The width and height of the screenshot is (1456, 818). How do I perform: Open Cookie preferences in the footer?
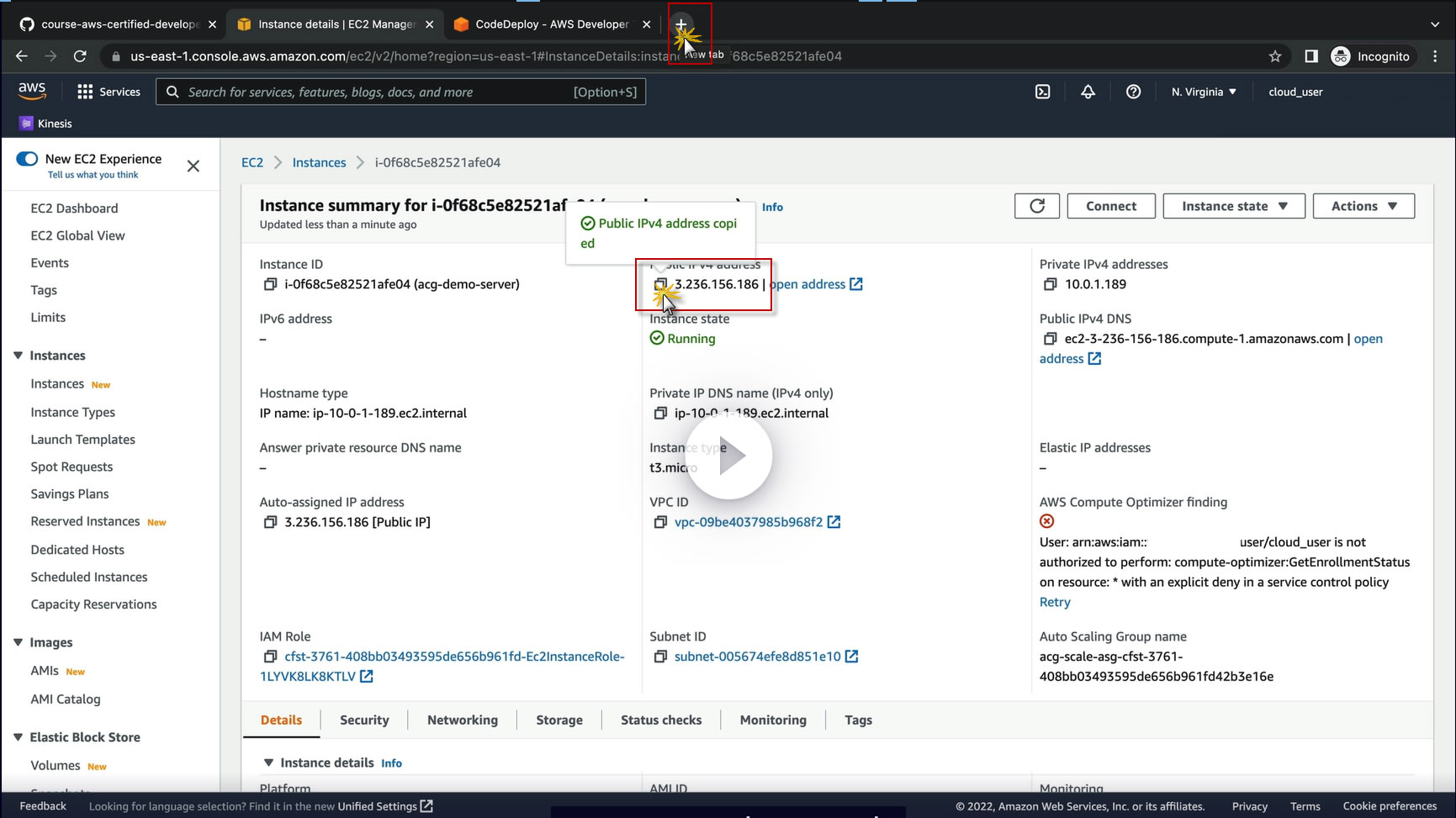point(1390,806)
